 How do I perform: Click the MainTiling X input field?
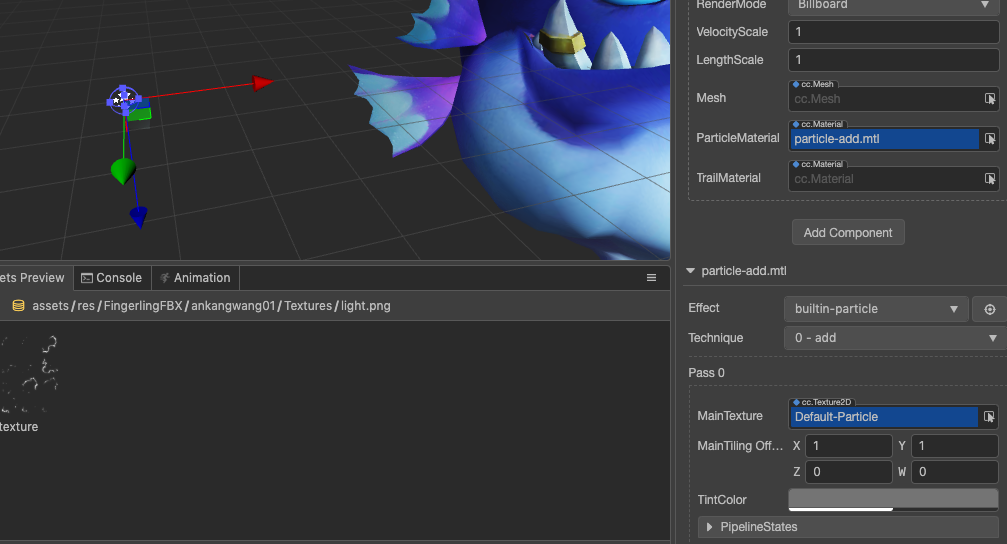848,446
